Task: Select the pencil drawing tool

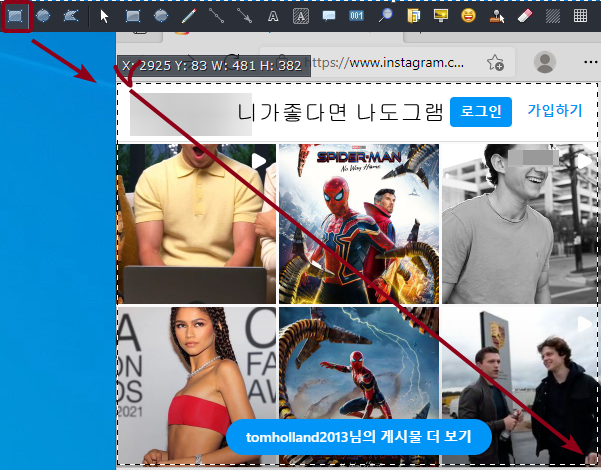Action: (189, 16)
